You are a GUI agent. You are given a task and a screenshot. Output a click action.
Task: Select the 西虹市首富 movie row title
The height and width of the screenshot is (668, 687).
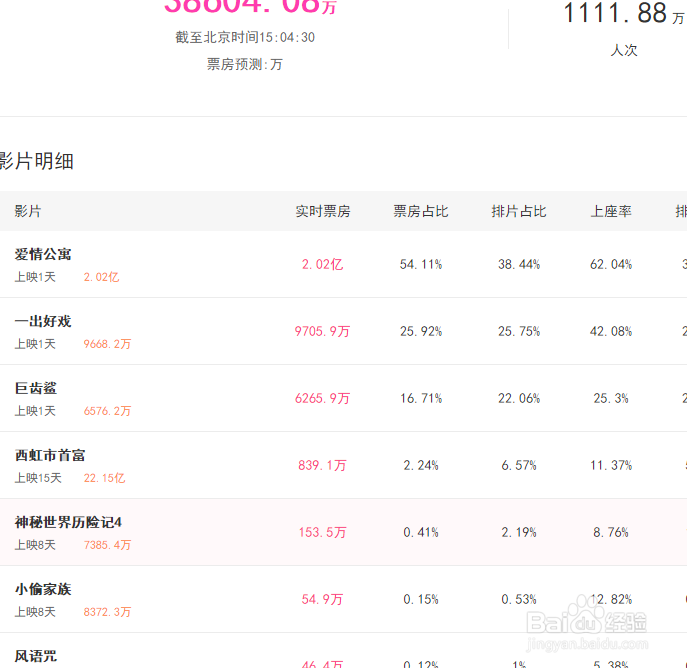(x=50, y=456)
